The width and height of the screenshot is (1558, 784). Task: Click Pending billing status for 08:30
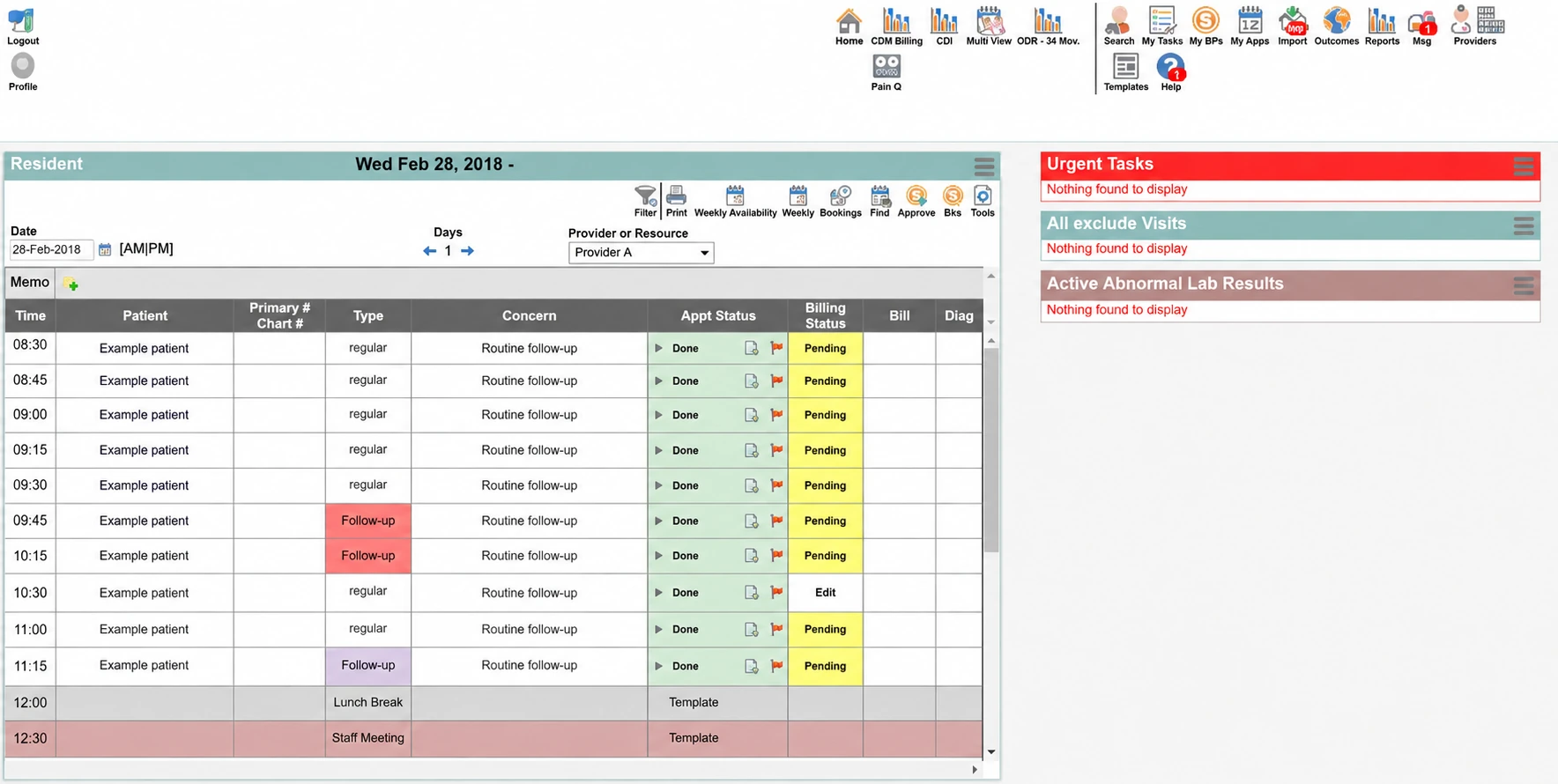[x=826, y=348]
